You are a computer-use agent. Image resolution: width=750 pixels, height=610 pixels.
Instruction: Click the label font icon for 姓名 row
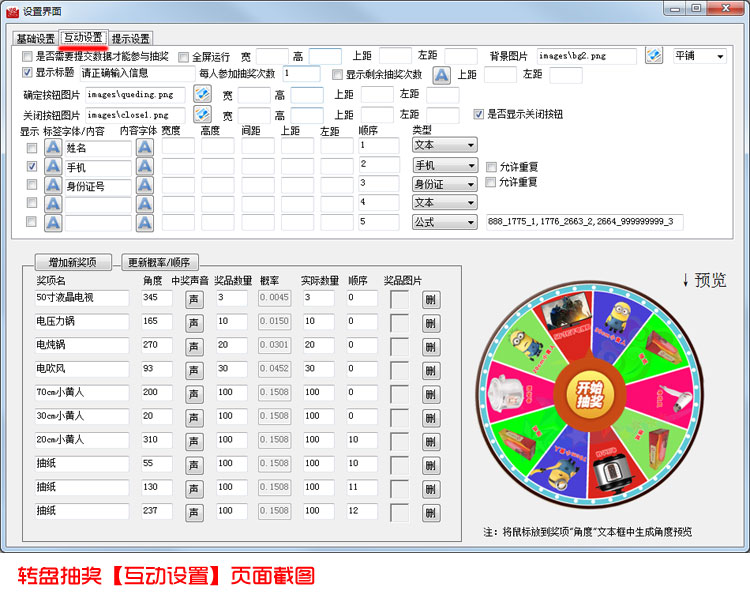click(x=54, y=147)
